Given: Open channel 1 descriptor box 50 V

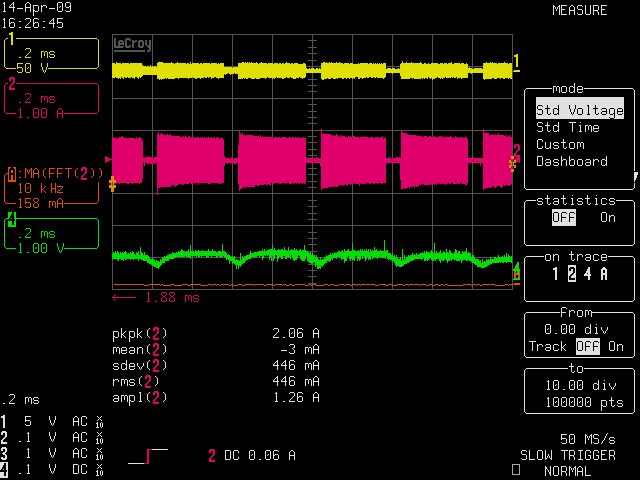Looking at the screenshot, I should coord(51,53).
